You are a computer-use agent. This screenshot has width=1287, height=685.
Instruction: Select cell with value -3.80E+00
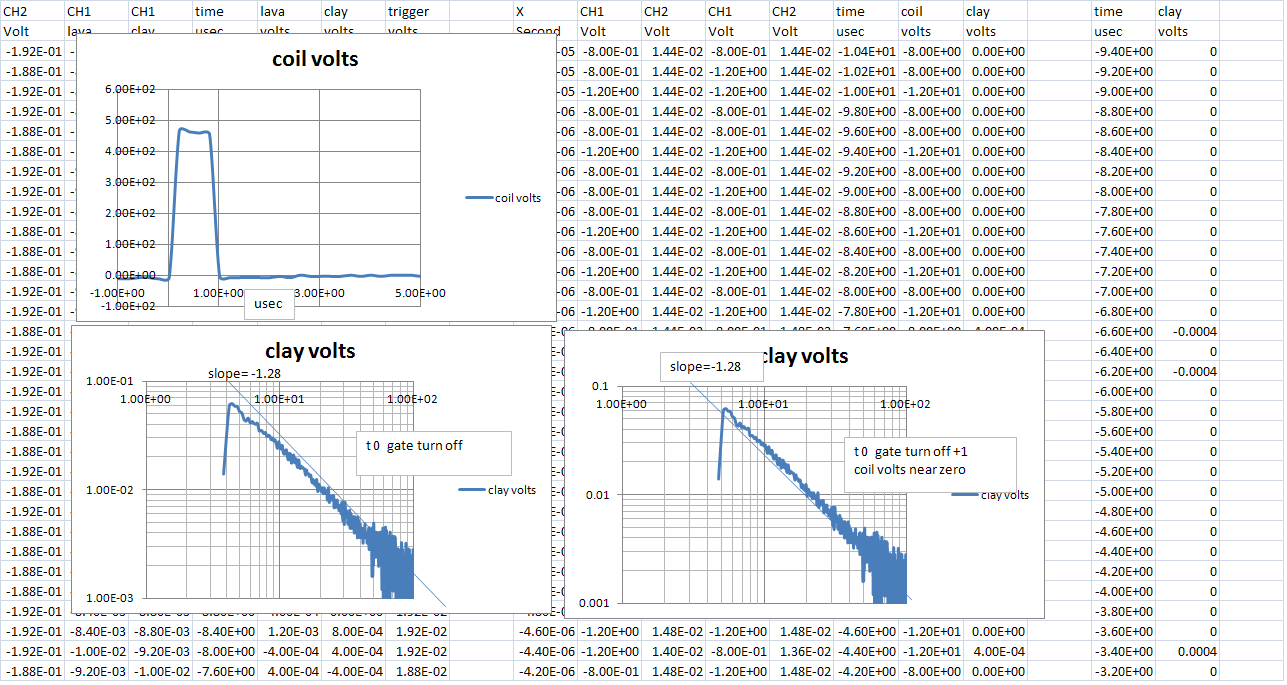click(x=1124, y=611)
